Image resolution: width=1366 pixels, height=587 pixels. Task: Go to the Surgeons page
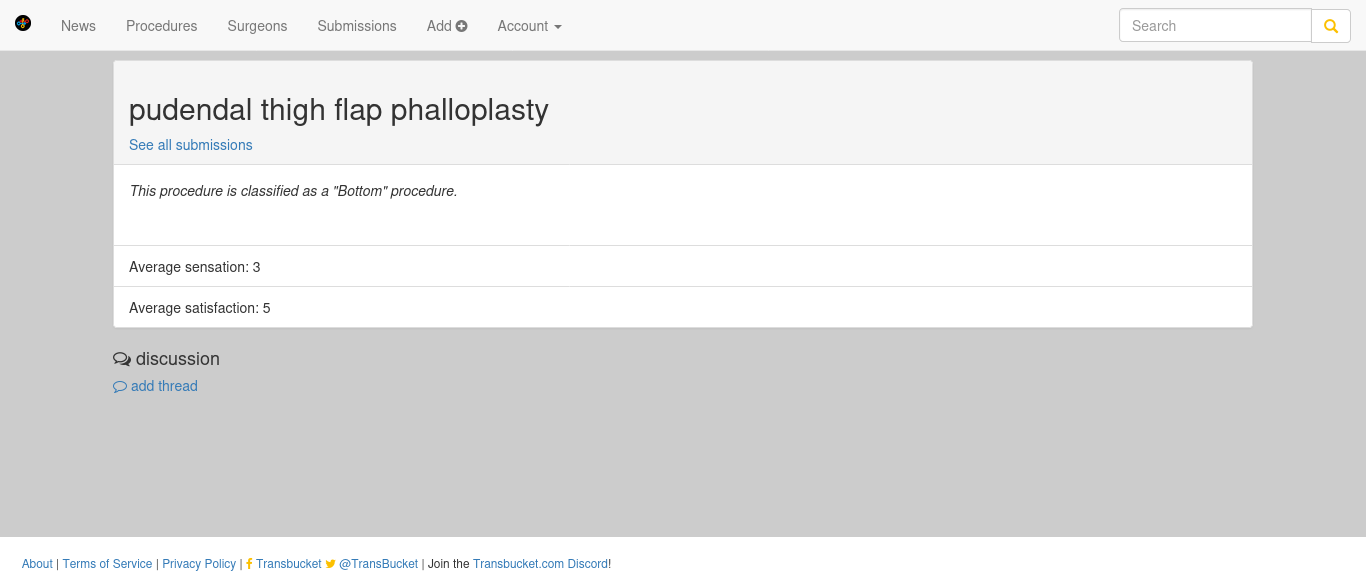(257, 26)
